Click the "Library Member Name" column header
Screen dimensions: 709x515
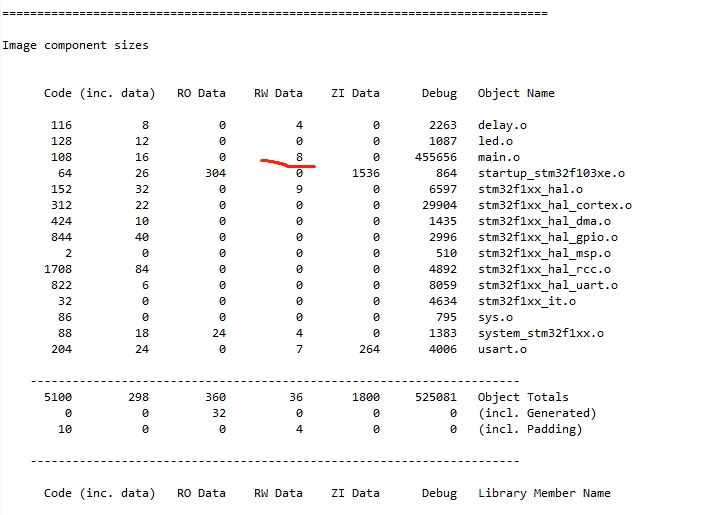(x=544, y=493)
